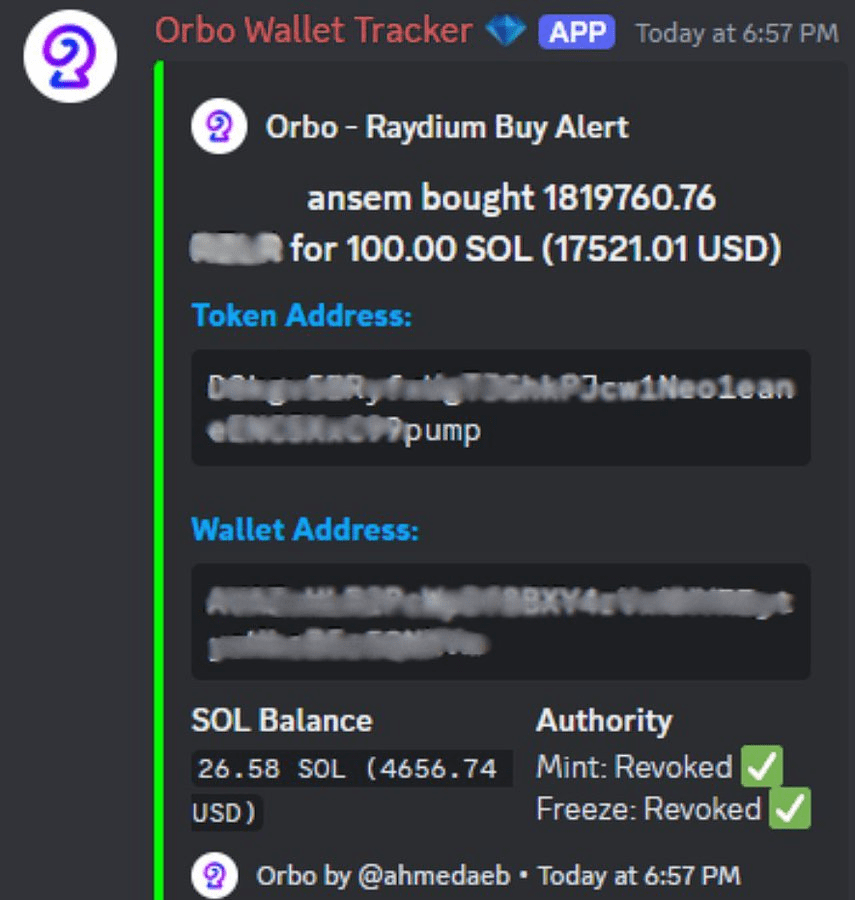Click the Orbo Wallet Tracker profile avatar
This screenshot has height=900, width=855.
[x=70, y=56]
